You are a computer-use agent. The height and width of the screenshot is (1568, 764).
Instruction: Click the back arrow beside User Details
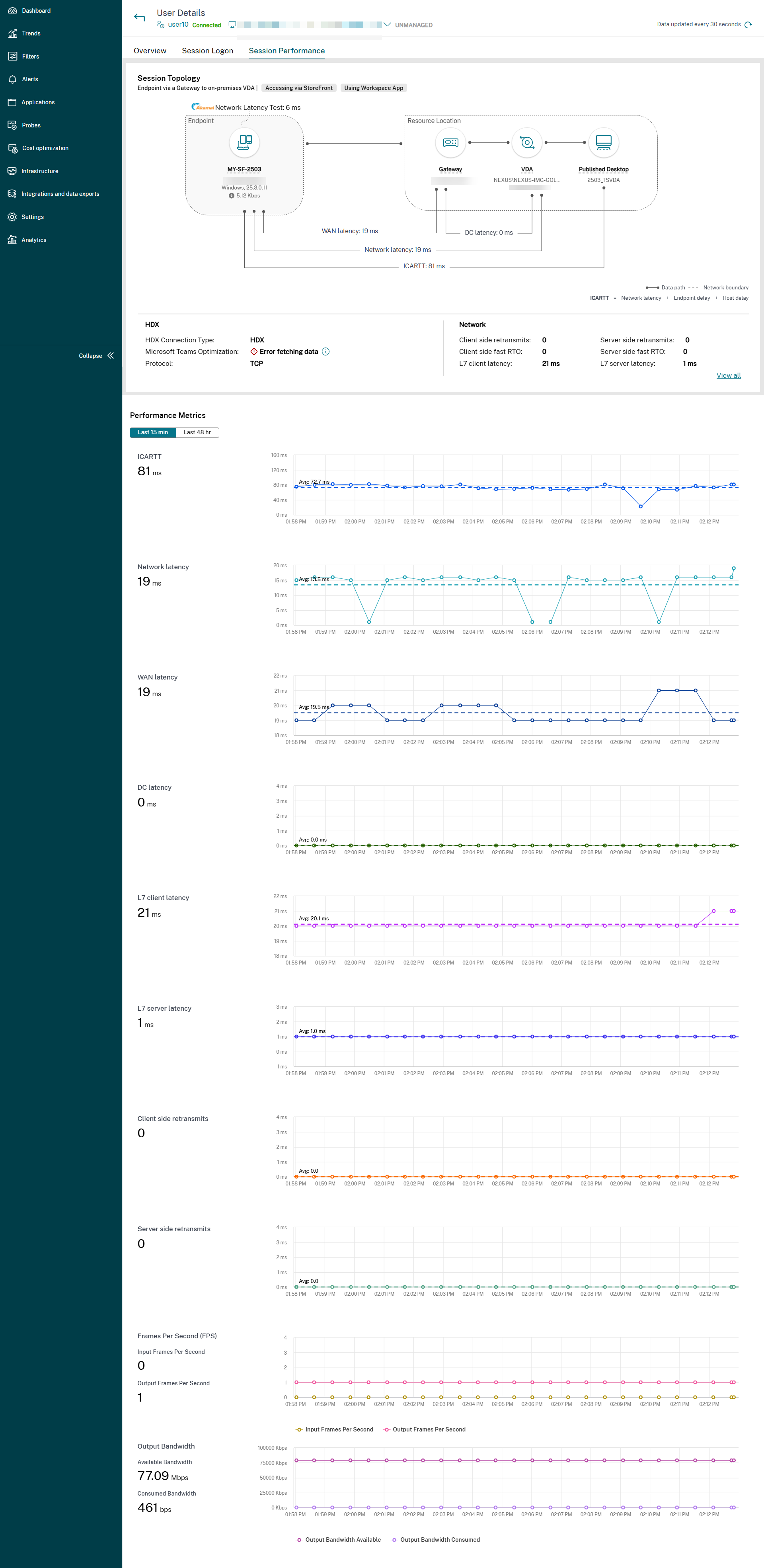coord(139,18)
